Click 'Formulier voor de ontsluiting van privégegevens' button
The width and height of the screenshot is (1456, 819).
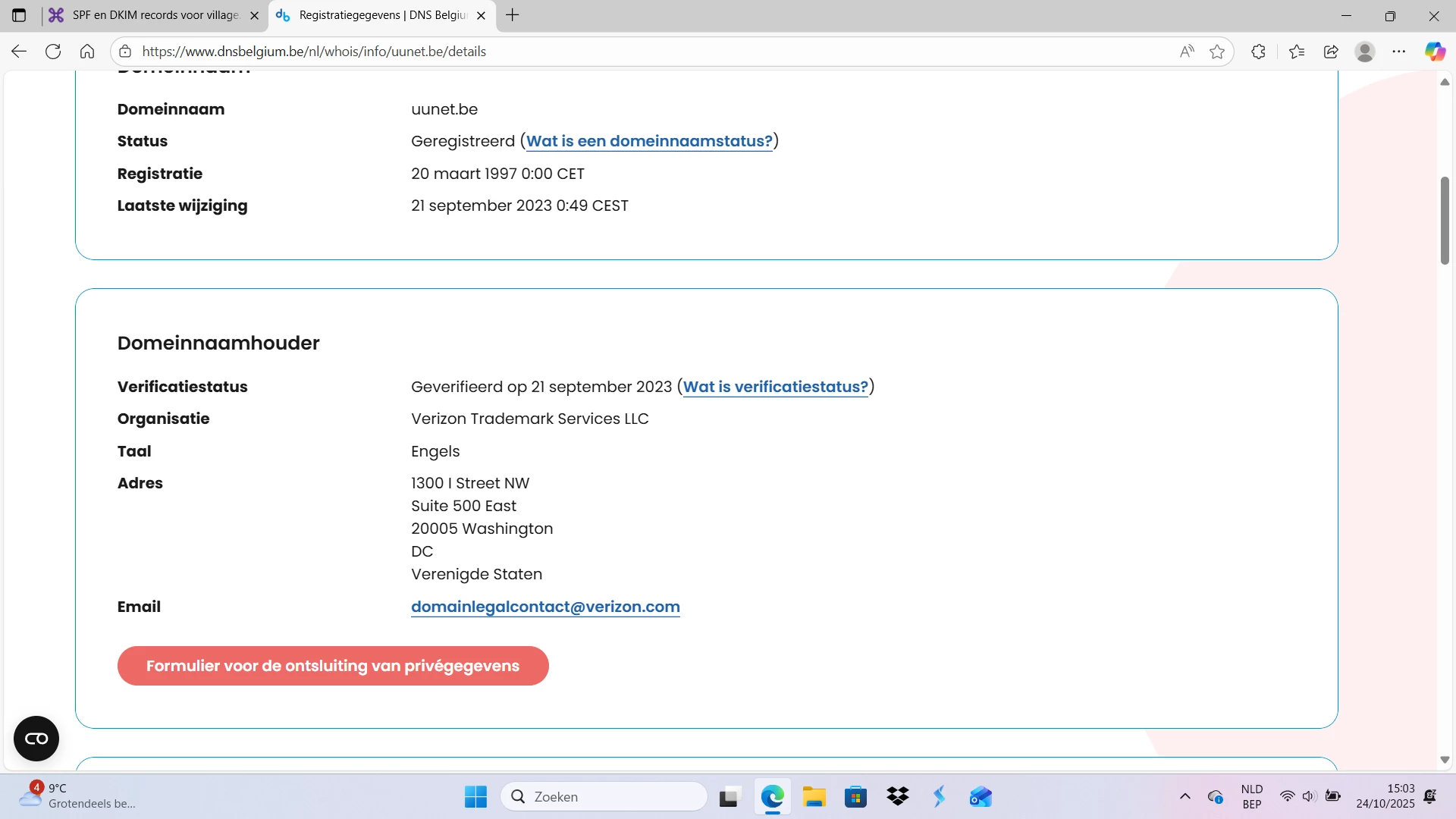point(333,666)
